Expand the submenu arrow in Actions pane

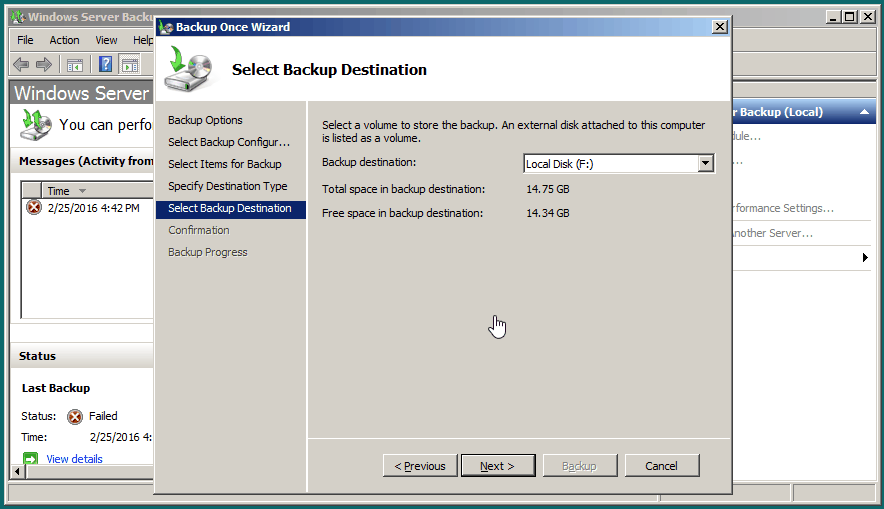pyautogui.click(x=865, y=258)
